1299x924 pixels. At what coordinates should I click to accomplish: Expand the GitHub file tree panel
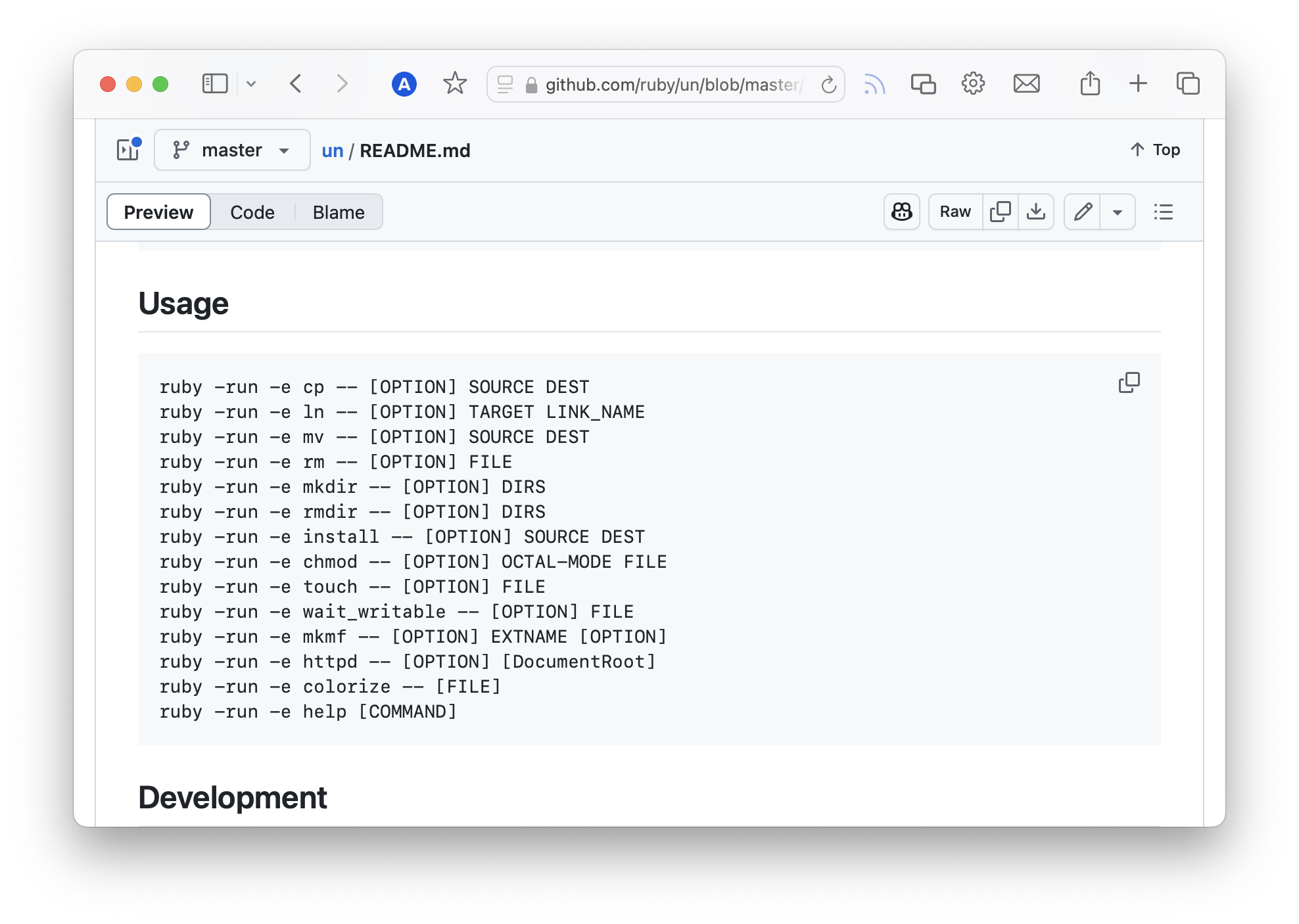pyautogui.click(x=129, y=150)
